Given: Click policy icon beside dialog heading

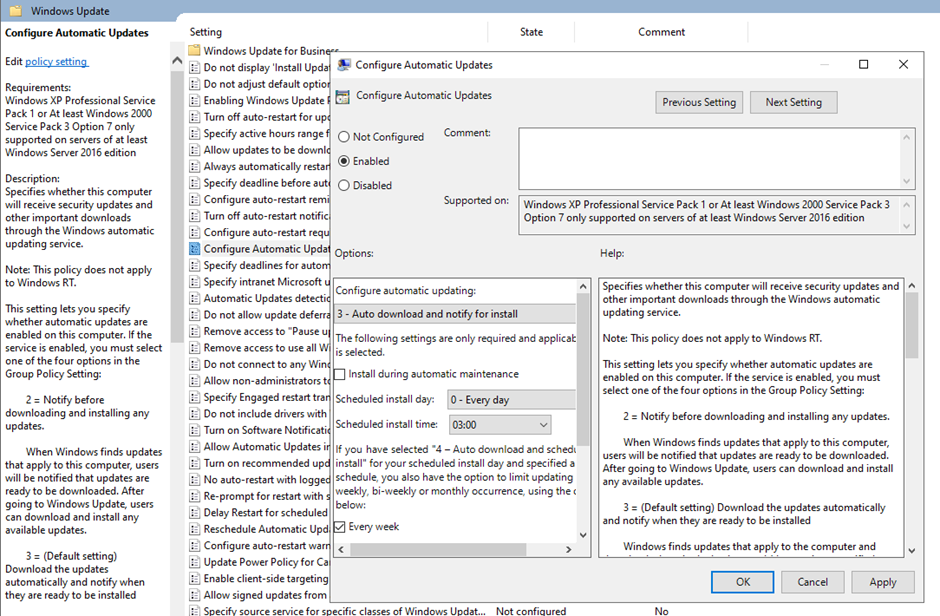Looking at the screenshot, I should 342,96.
